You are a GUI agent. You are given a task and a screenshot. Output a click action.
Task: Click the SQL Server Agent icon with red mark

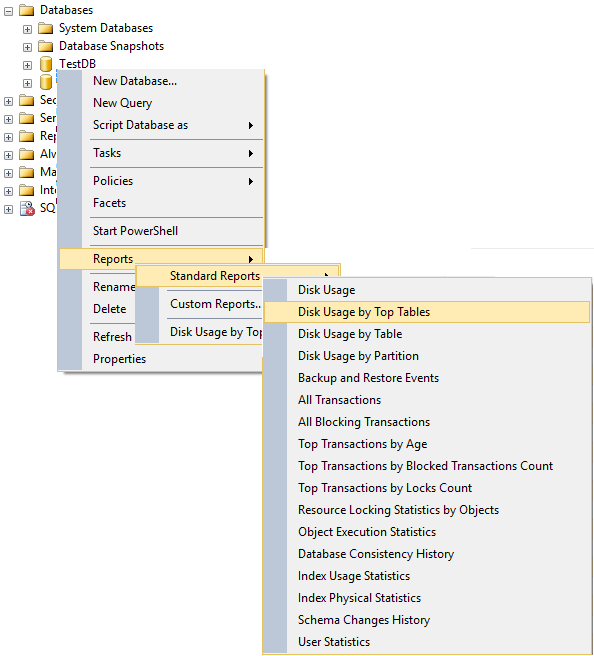coord(27,208)
